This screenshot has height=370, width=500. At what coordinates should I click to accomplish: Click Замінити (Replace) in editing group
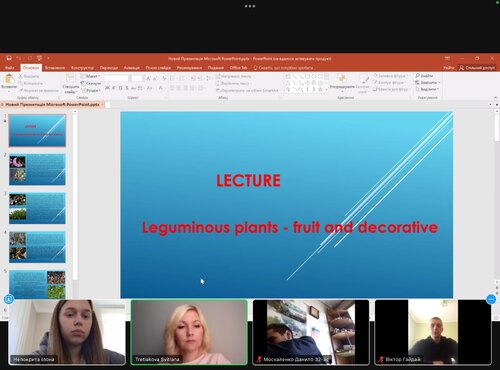coord(428,83)
